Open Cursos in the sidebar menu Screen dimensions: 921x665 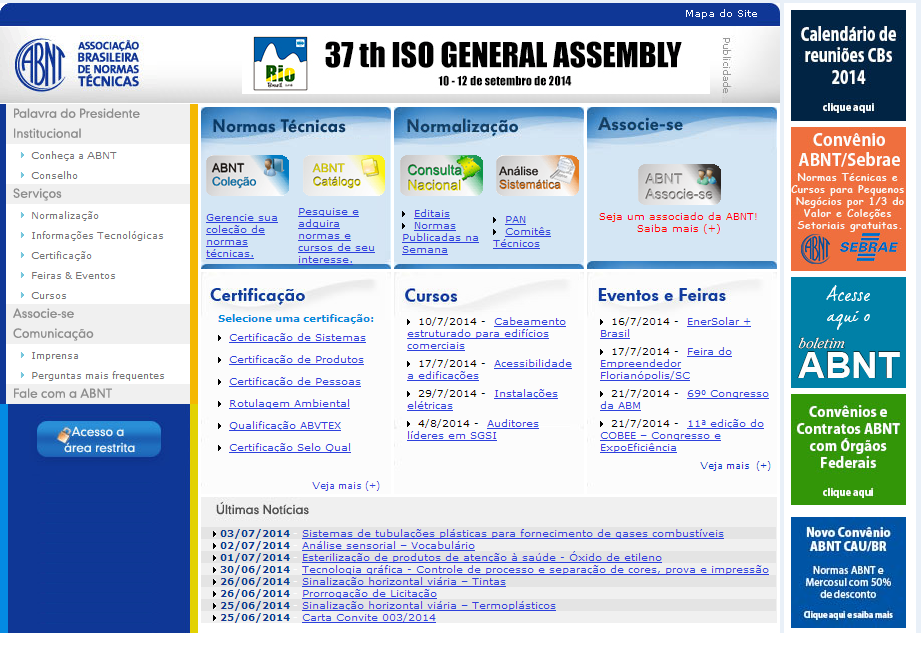49,295
